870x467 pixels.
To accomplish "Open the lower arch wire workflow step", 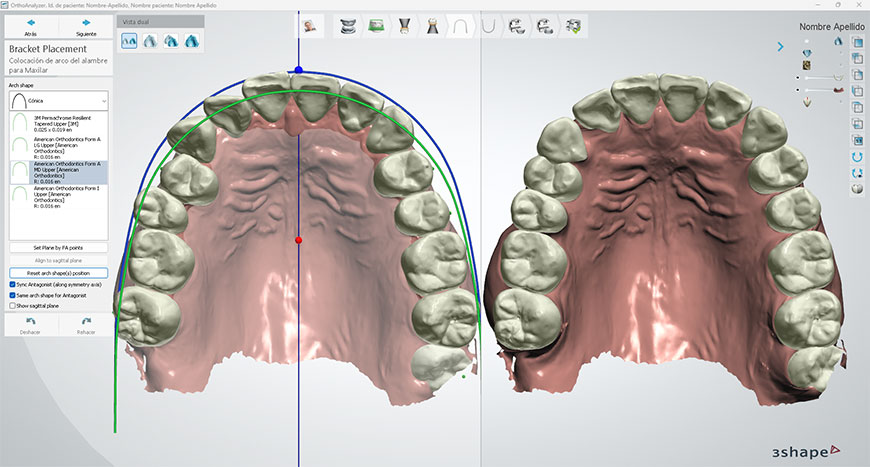I will tap(490, 26).
